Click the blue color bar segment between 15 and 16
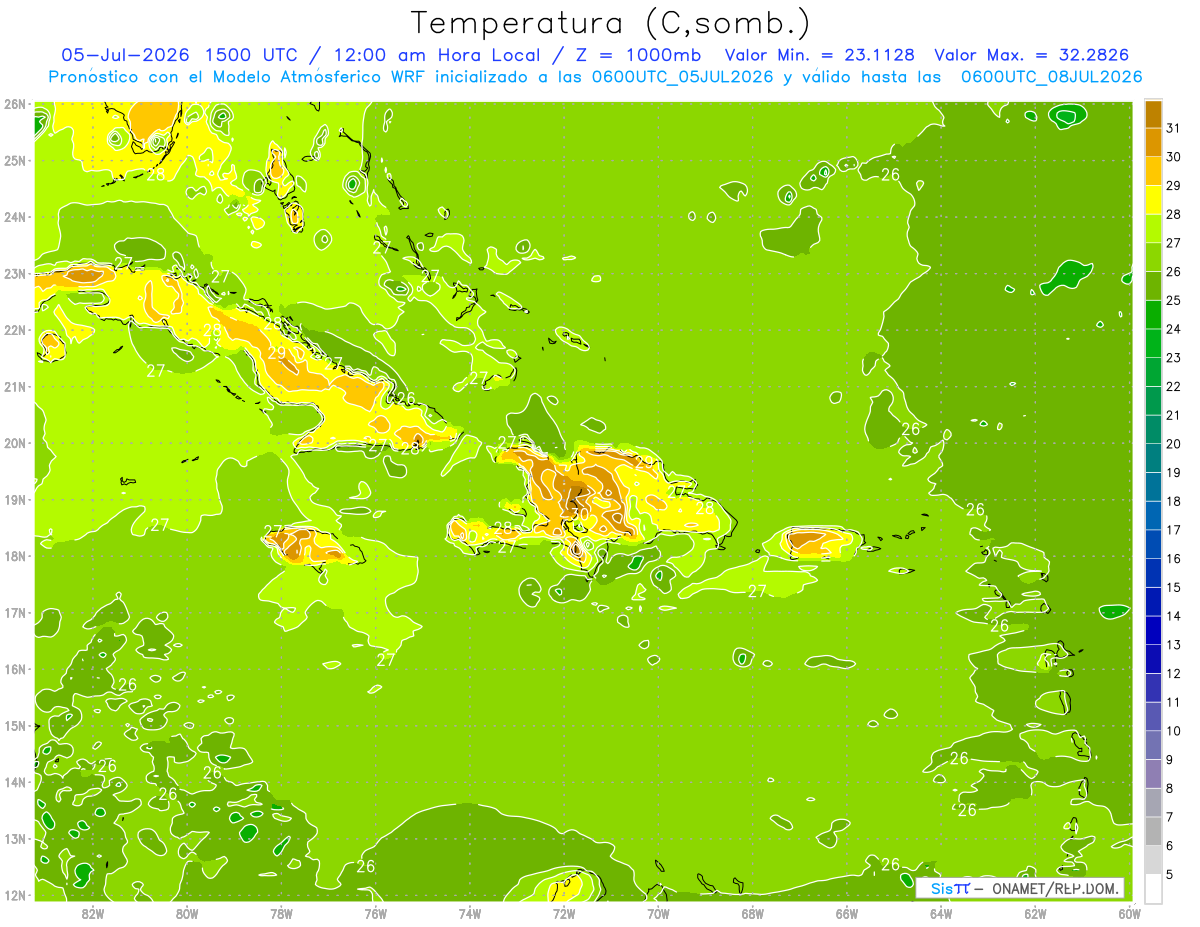 point(1153,573)
